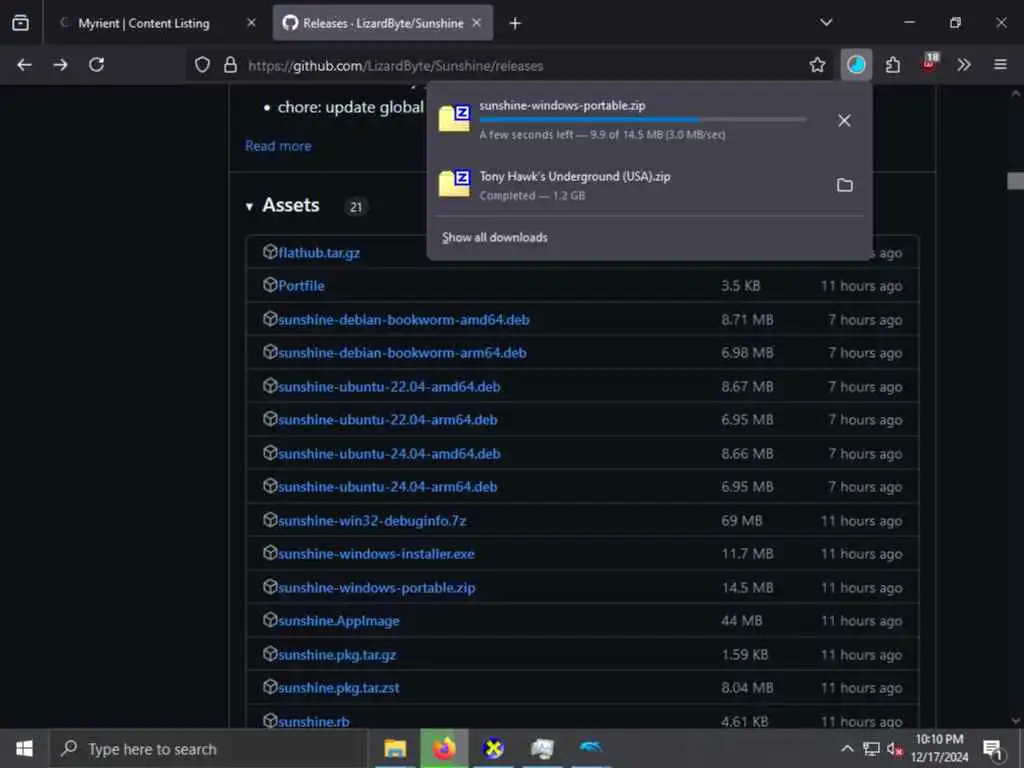Open the notification center icon
Viewport: 1024px width, 768px height.
click(993, 749)
